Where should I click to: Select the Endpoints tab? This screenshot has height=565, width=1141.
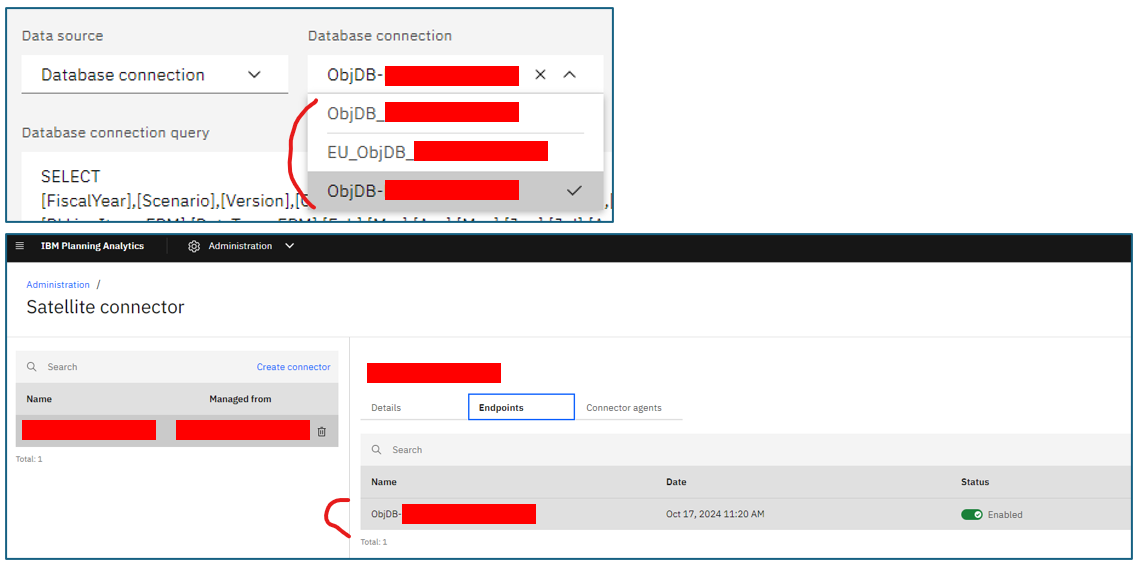(521, 408)
